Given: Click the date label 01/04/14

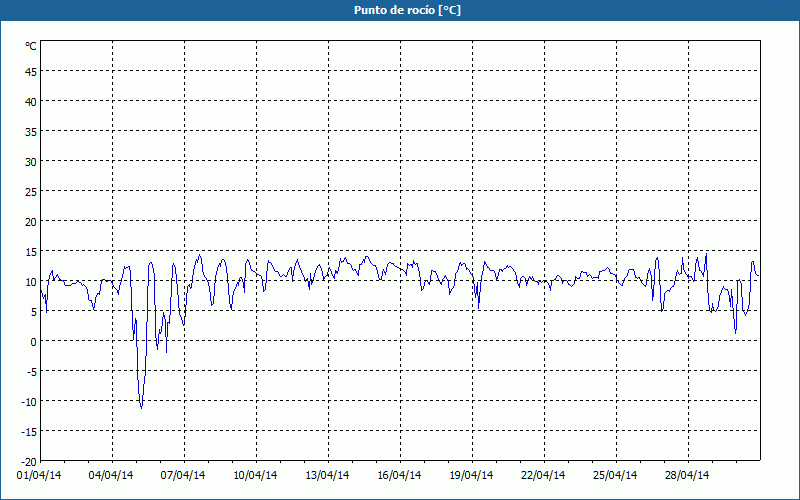Looking at the screenshot, I should (x=39, y=475).
